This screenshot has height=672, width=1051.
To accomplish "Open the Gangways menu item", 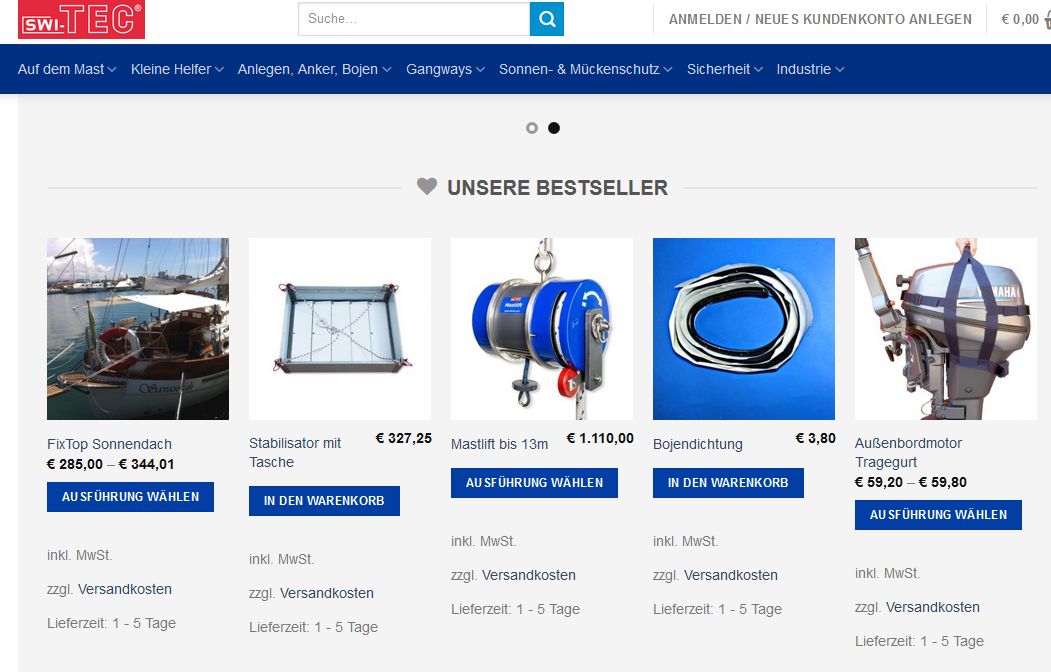I will click(445, 69).
